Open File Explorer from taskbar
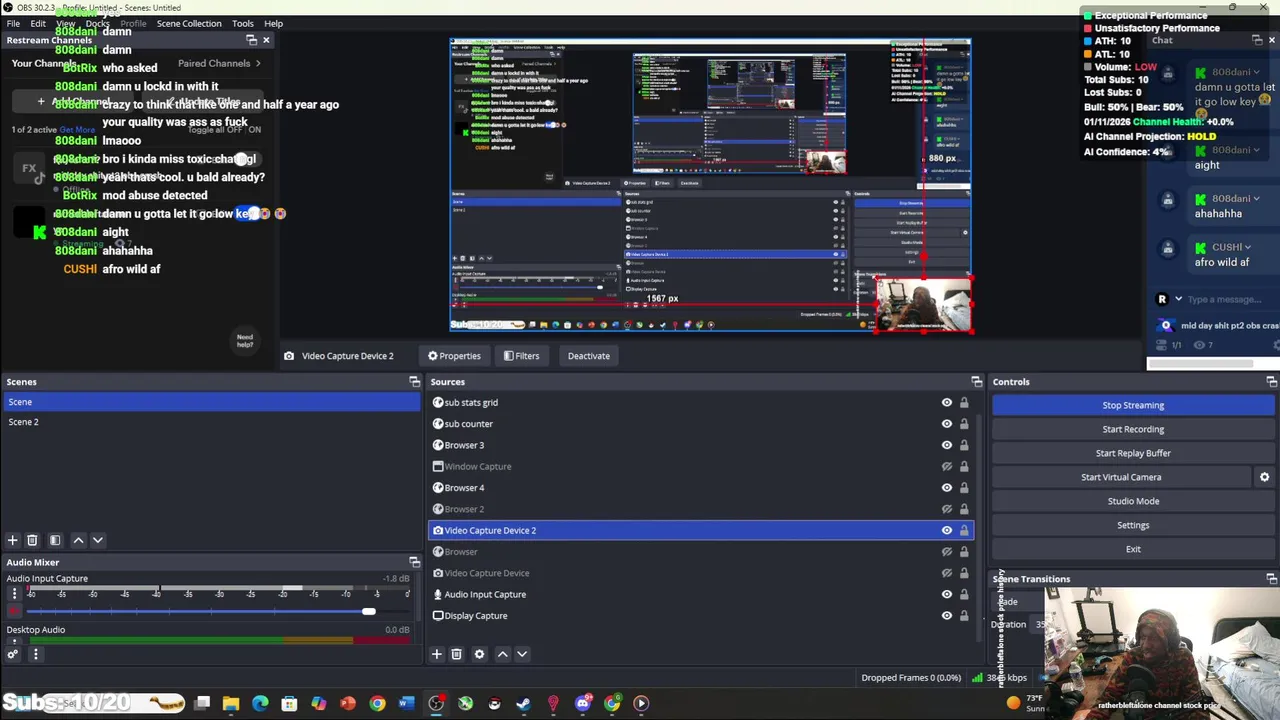Image resolution: width=1280 pixels, height=720 pixels. pos(231,703)
